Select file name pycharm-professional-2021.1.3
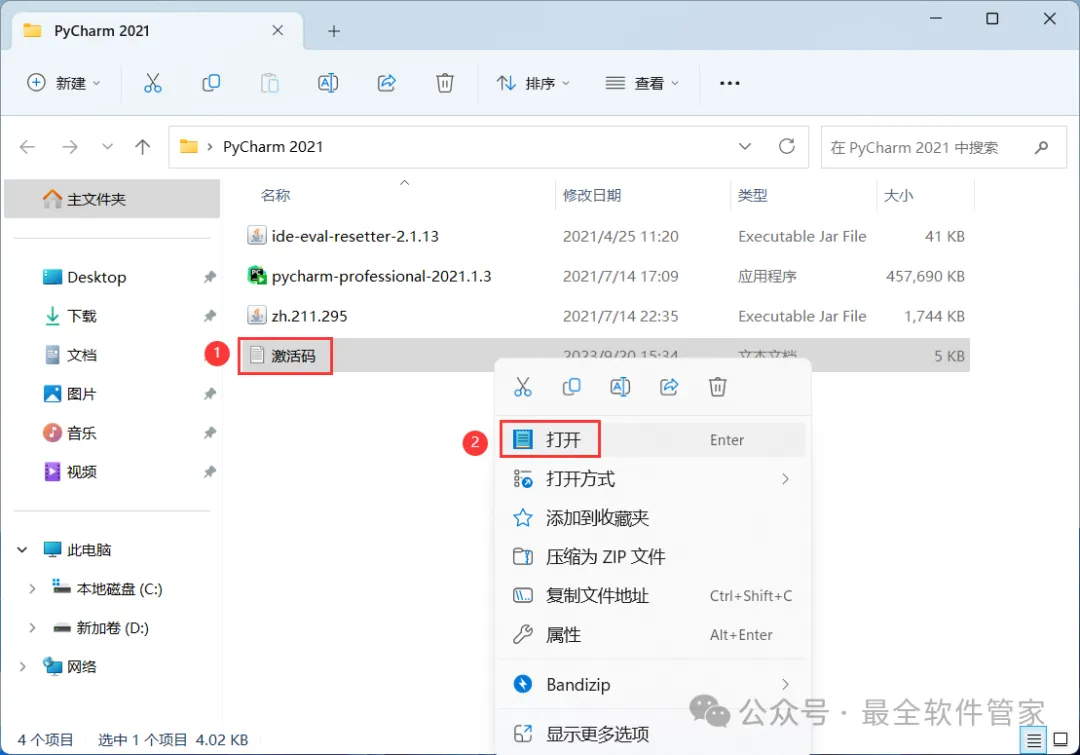 click(x=381, y=276)
